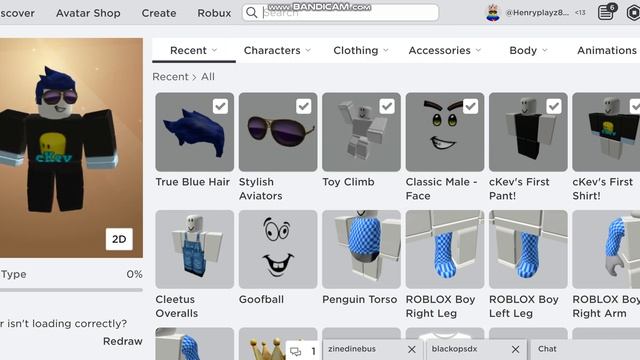Uncheck the True Blue Hair checkmark
Image resolution: width=640 pixels, height=360 pixels.
click(x=220, y=107)
